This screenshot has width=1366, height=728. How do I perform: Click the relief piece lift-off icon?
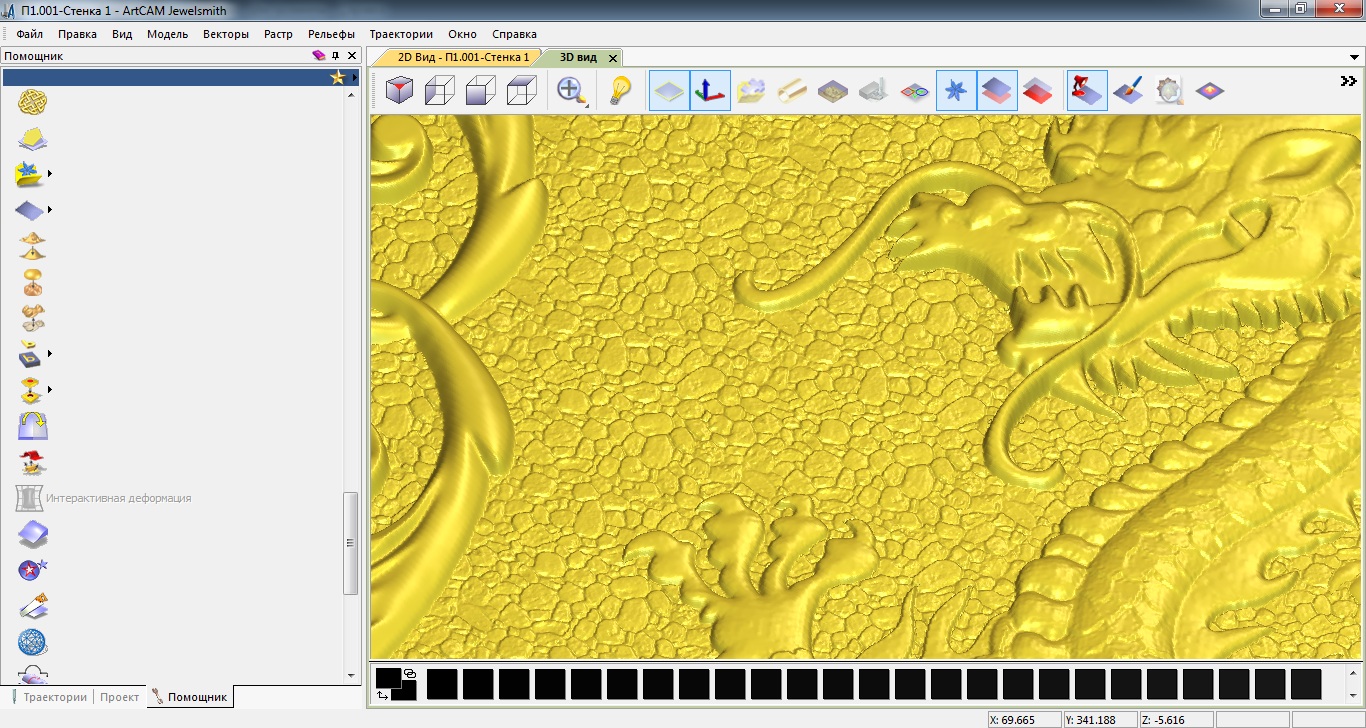tap(33, 318)
